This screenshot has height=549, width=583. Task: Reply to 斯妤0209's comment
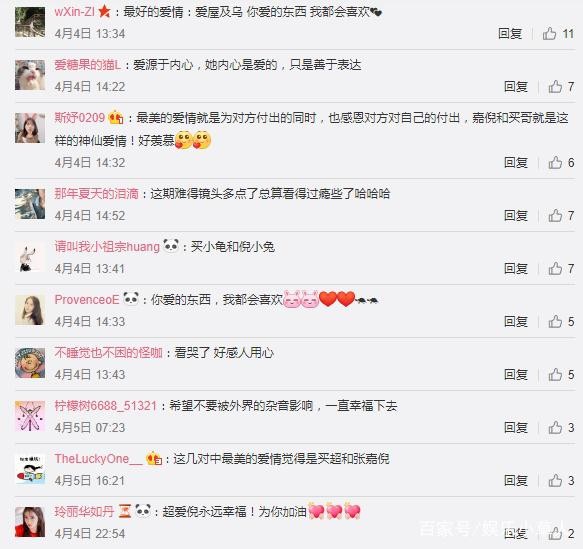pos(516,163)
